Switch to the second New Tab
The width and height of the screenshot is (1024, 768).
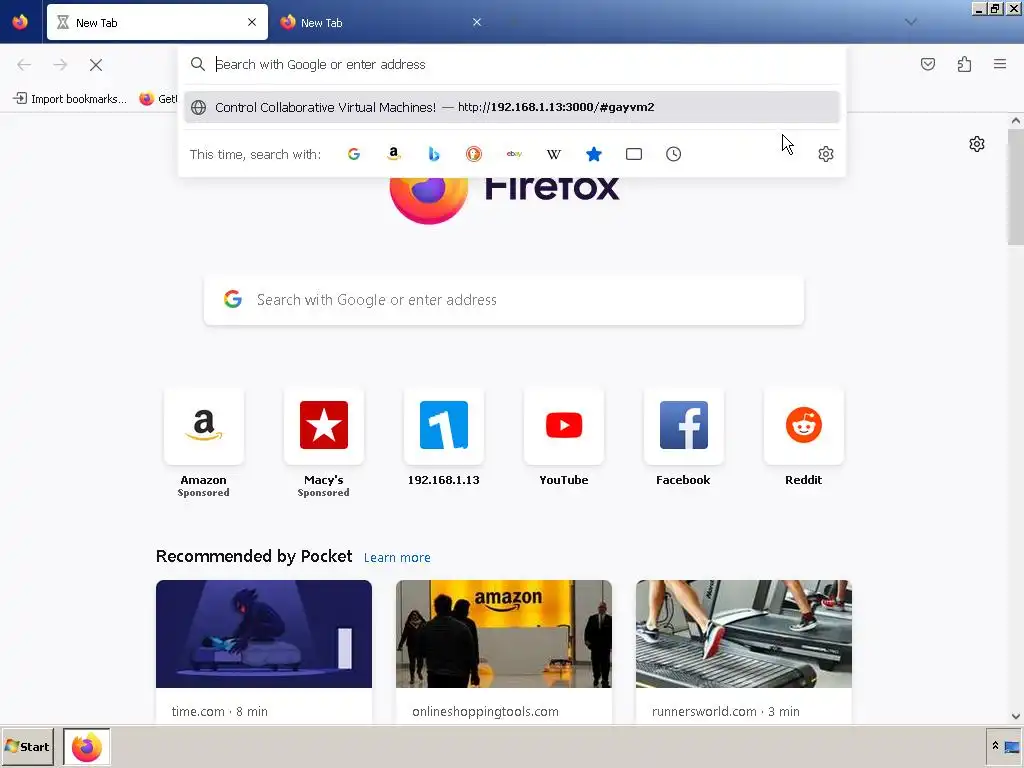click(x=383, y=22)
